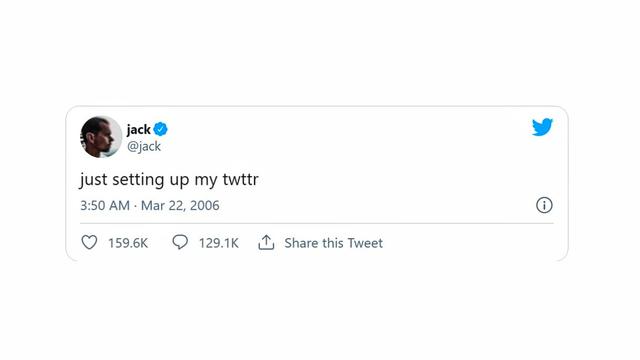Click the reply speech bubble icon

[180, 242]
